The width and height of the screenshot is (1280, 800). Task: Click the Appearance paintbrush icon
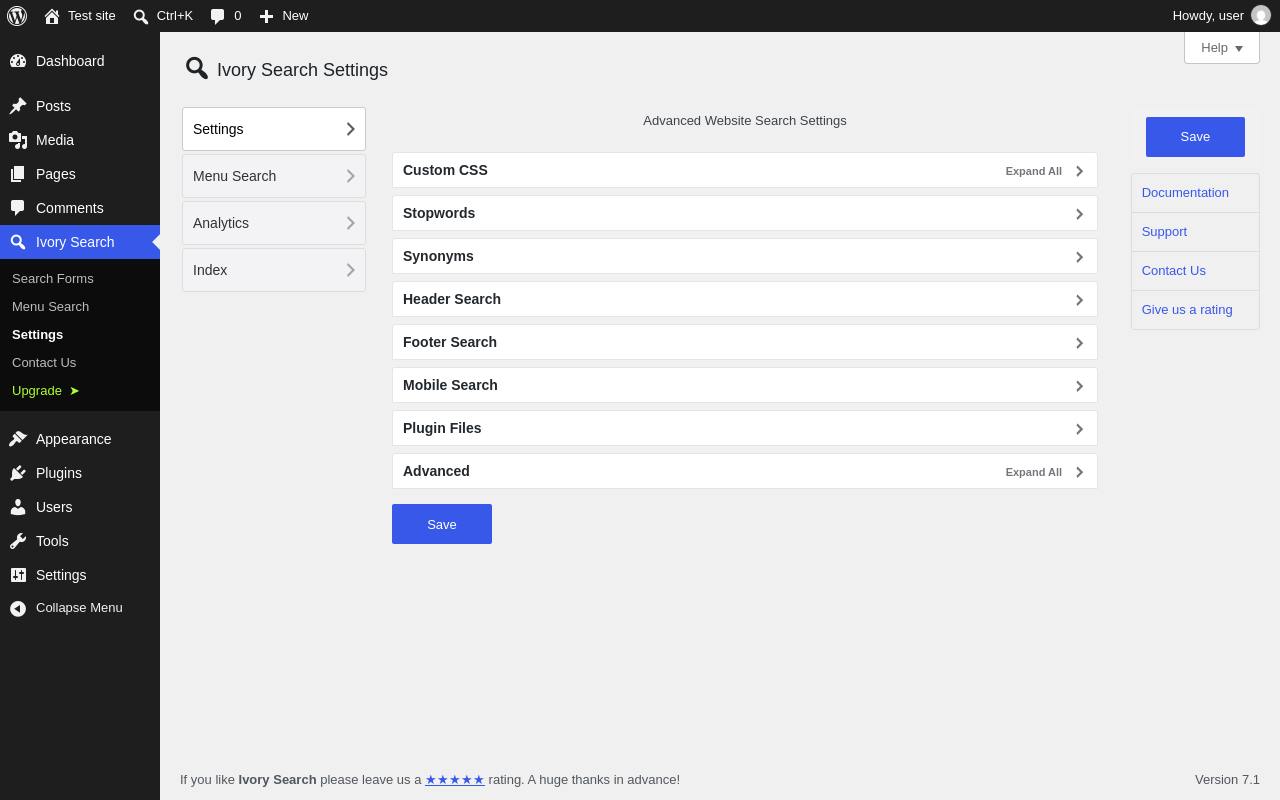tap(18, 439)
